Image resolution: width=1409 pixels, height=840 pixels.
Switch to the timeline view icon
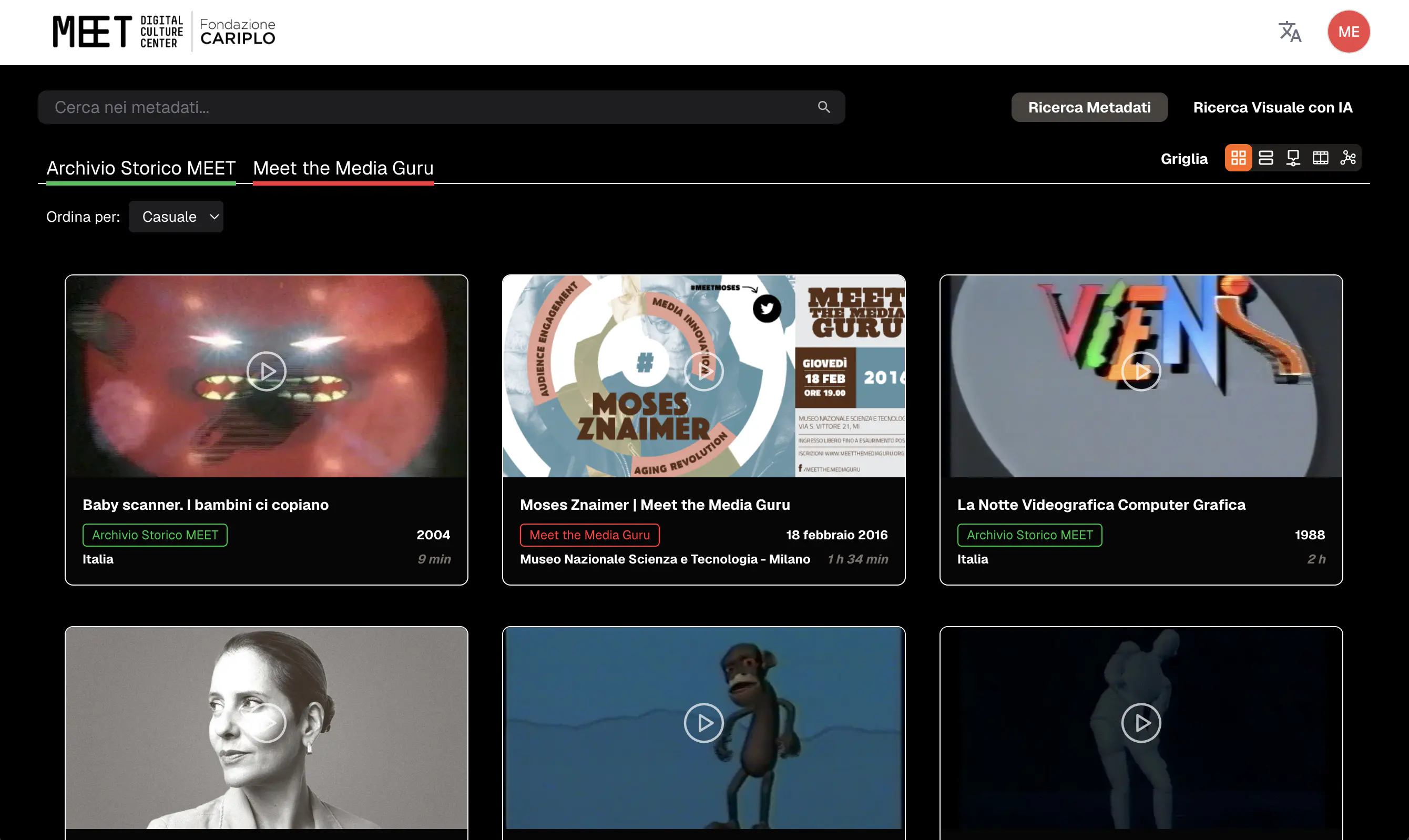[x=1293, y=158]
